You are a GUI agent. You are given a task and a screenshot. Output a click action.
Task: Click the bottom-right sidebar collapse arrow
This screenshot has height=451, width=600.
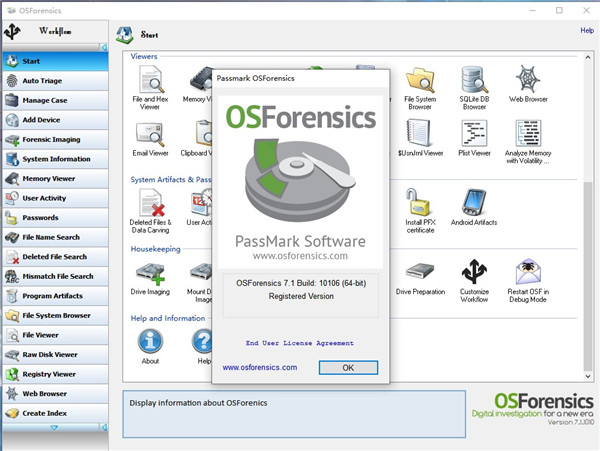(x=104, y=427)
